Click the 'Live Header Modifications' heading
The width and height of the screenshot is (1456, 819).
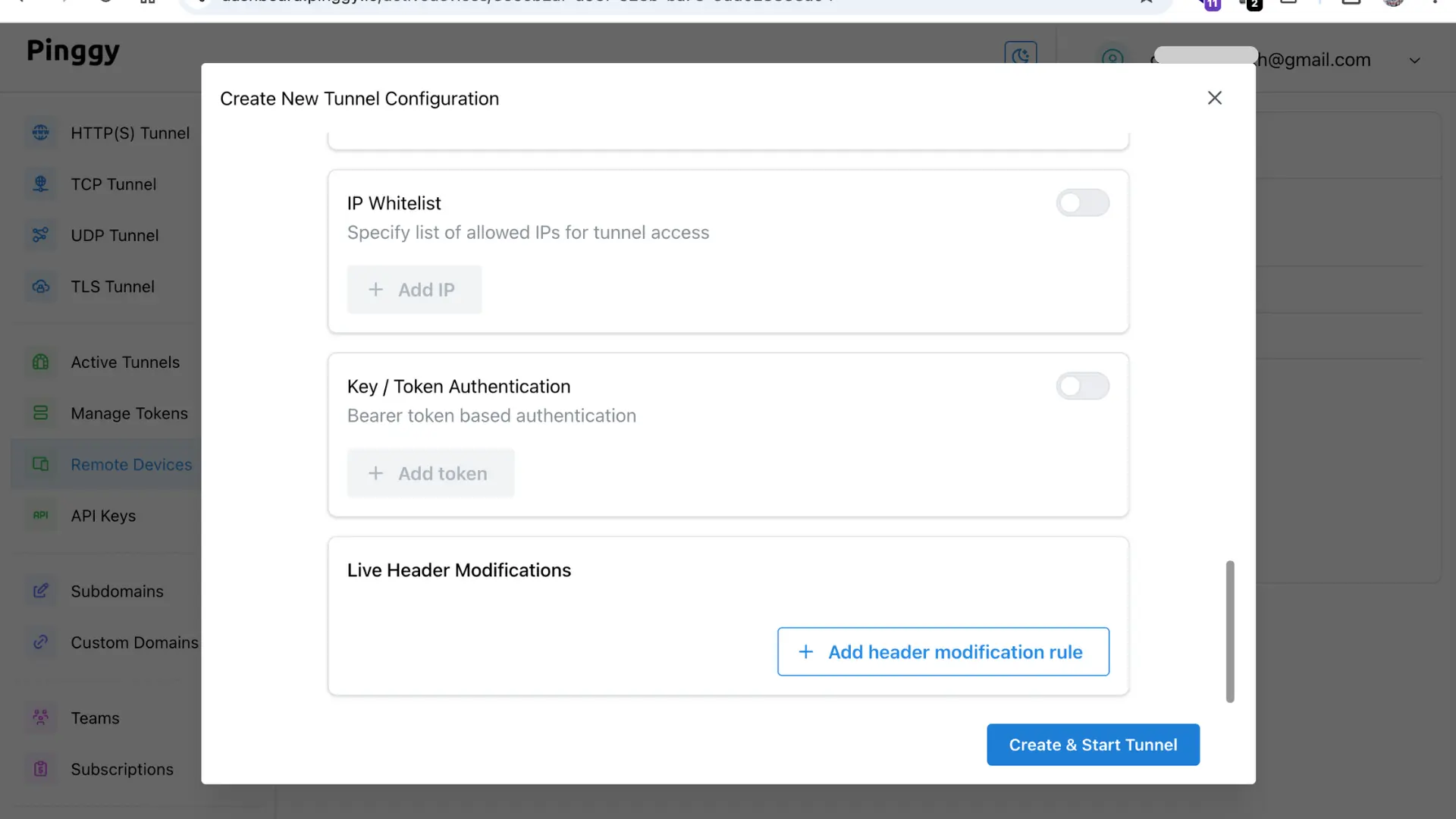point(459,570)
